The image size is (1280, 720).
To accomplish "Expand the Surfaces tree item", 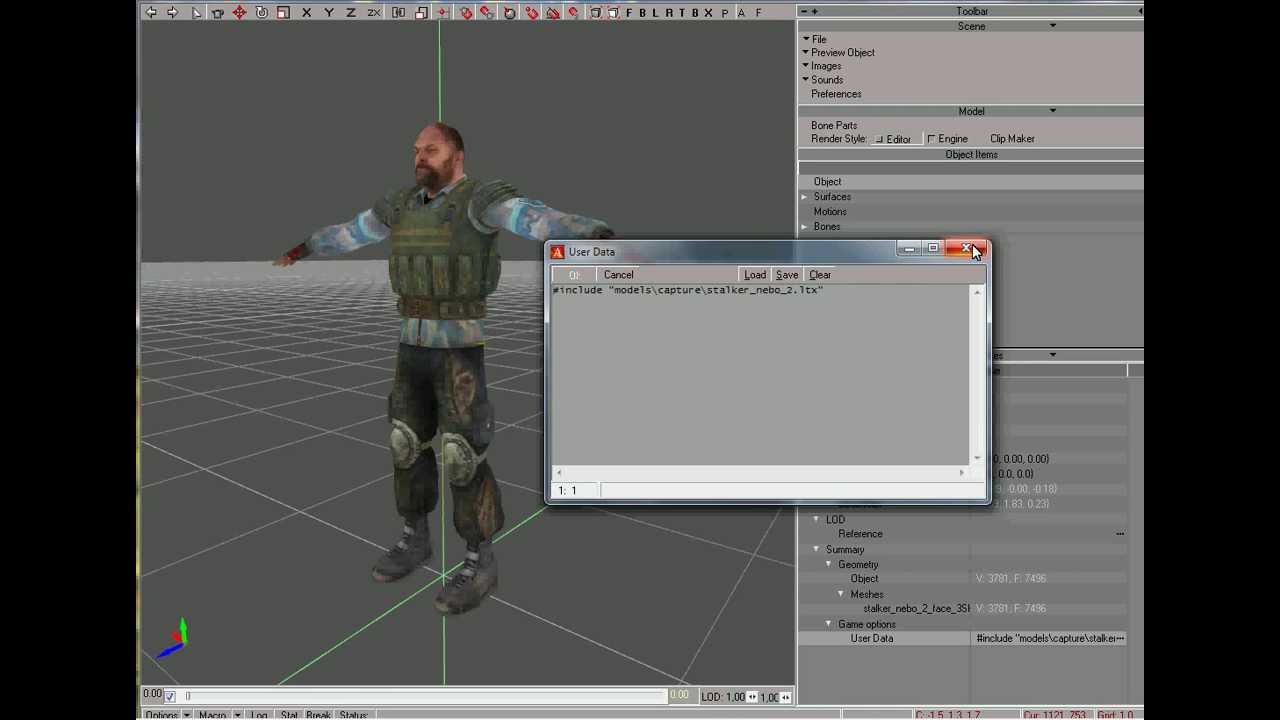I will point(805,197).
